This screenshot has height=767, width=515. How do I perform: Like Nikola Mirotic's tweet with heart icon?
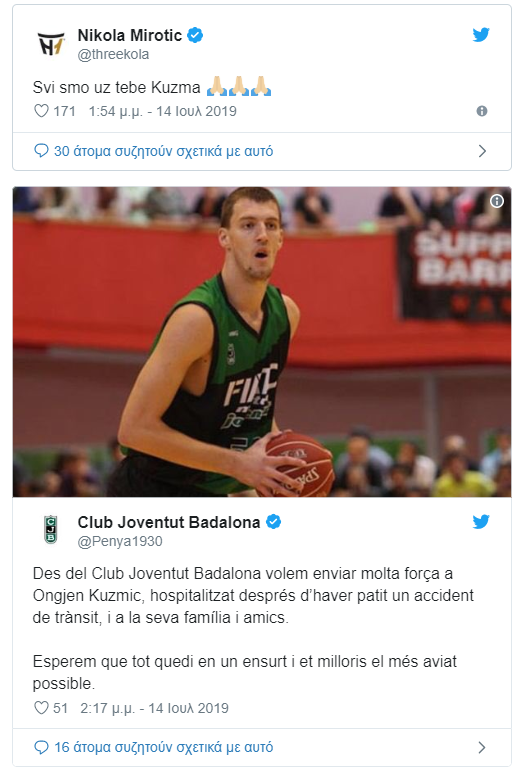41,111
